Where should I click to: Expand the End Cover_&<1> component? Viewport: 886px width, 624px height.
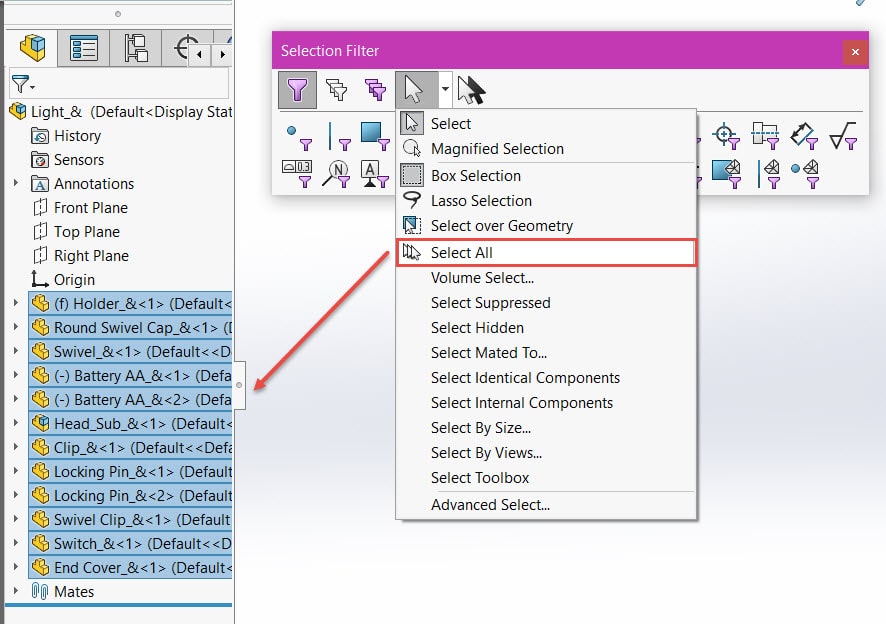click(x=16, y=567)
